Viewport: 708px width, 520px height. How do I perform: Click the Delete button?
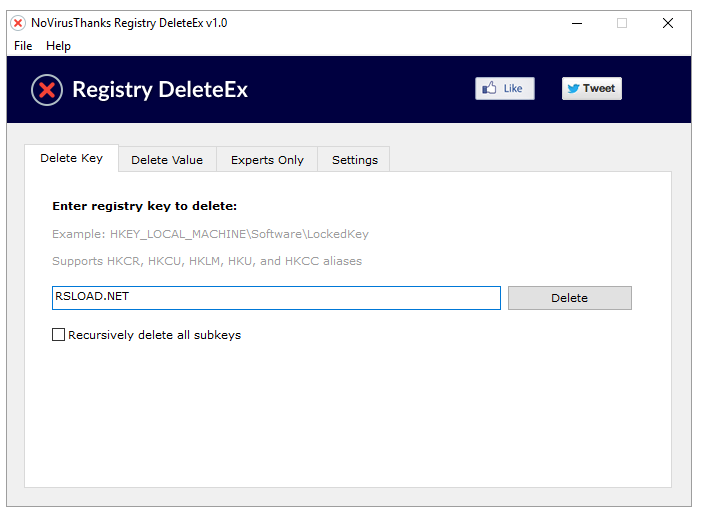[570, 298]
